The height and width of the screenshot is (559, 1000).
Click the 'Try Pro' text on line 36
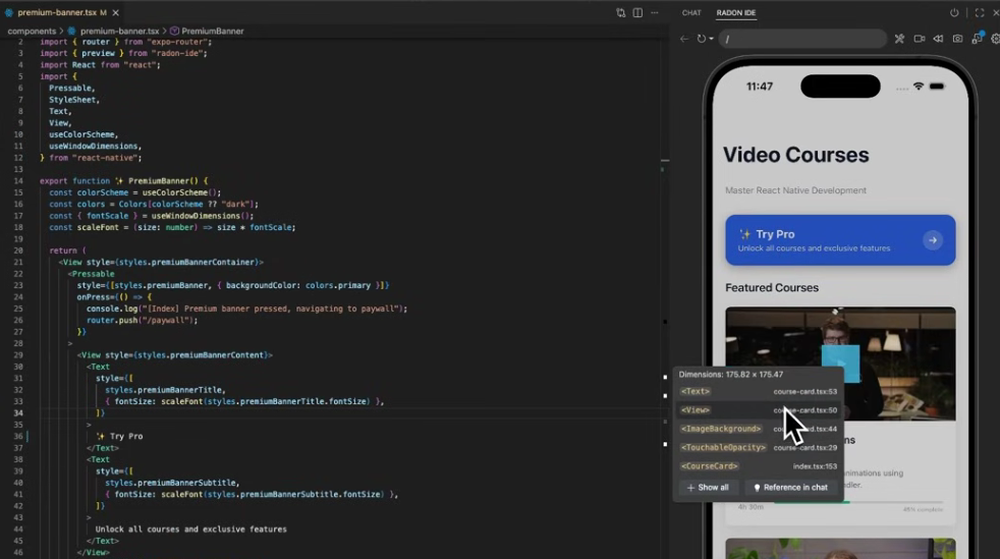coord(126,436)
